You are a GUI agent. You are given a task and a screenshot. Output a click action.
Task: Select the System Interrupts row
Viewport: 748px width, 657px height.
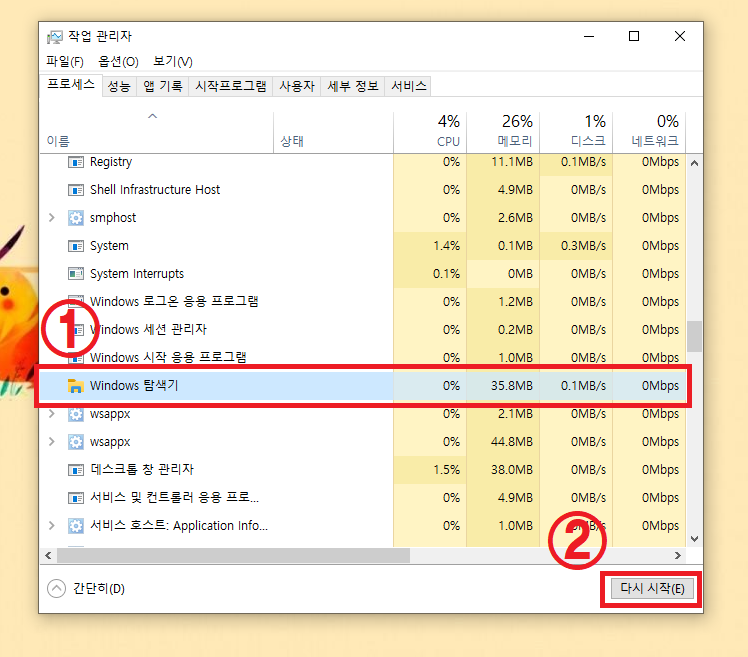363,274
